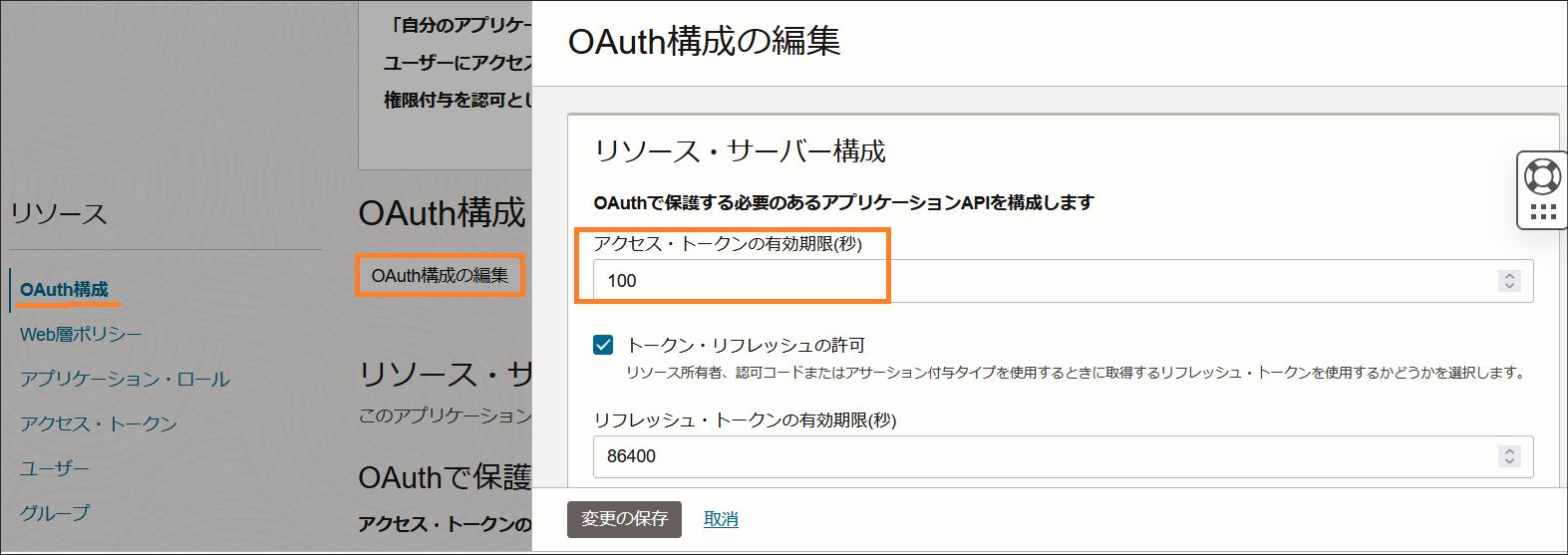
Task: Select OAuth構成 in the resource menu
Action: tap(64, 289)
